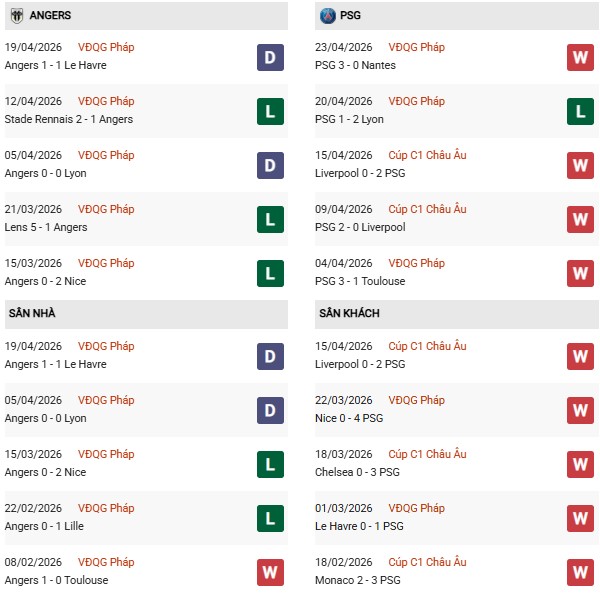
Task: Click the W badge for Nice 0-4 PSG
Action: tap(580, 410)
